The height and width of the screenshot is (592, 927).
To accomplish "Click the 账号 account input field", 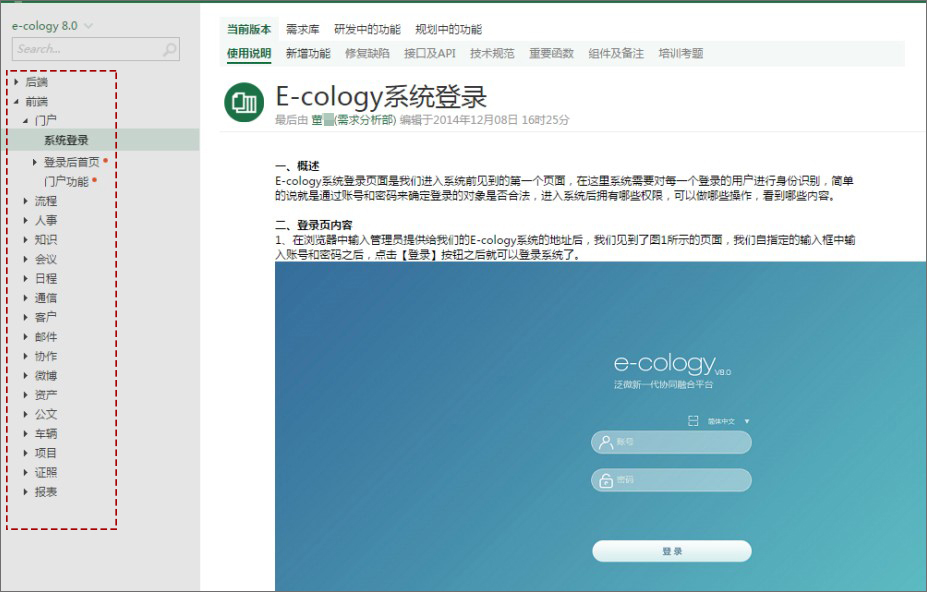I will 671,442.
